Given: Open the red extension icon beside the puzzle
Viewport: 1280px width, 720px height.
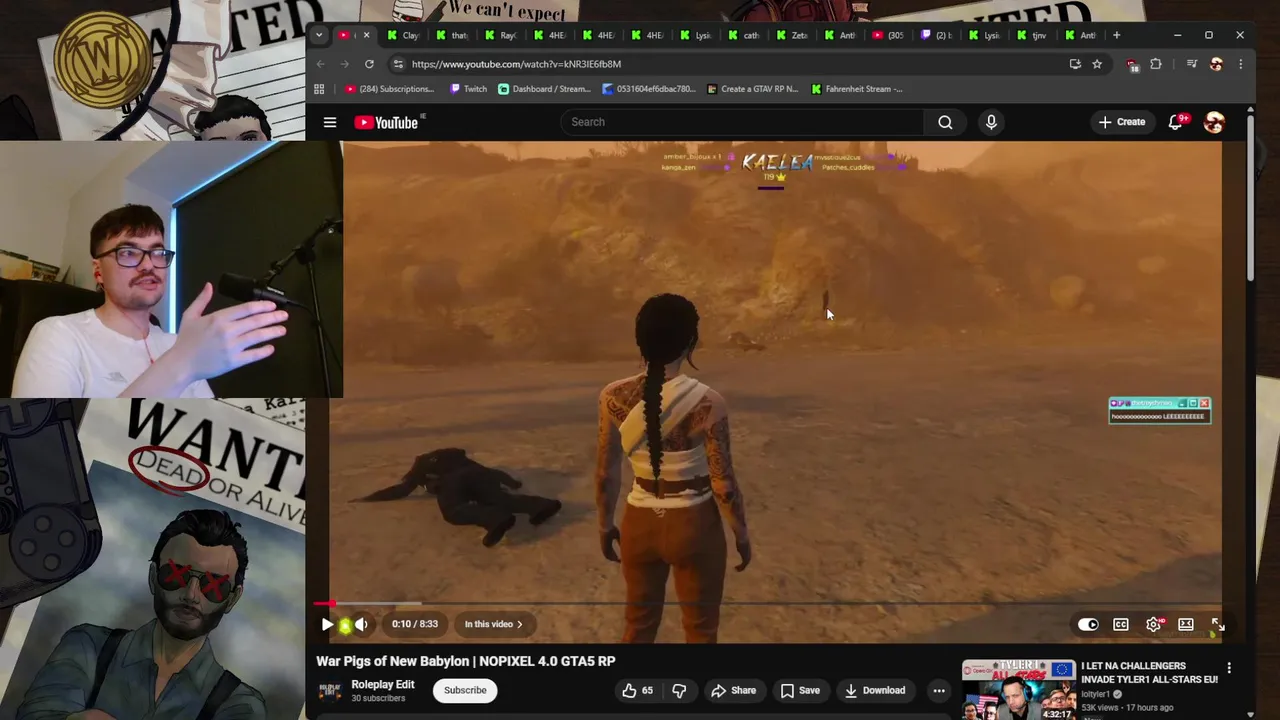Looking at the screenshot, I should tap(1132, 64).
